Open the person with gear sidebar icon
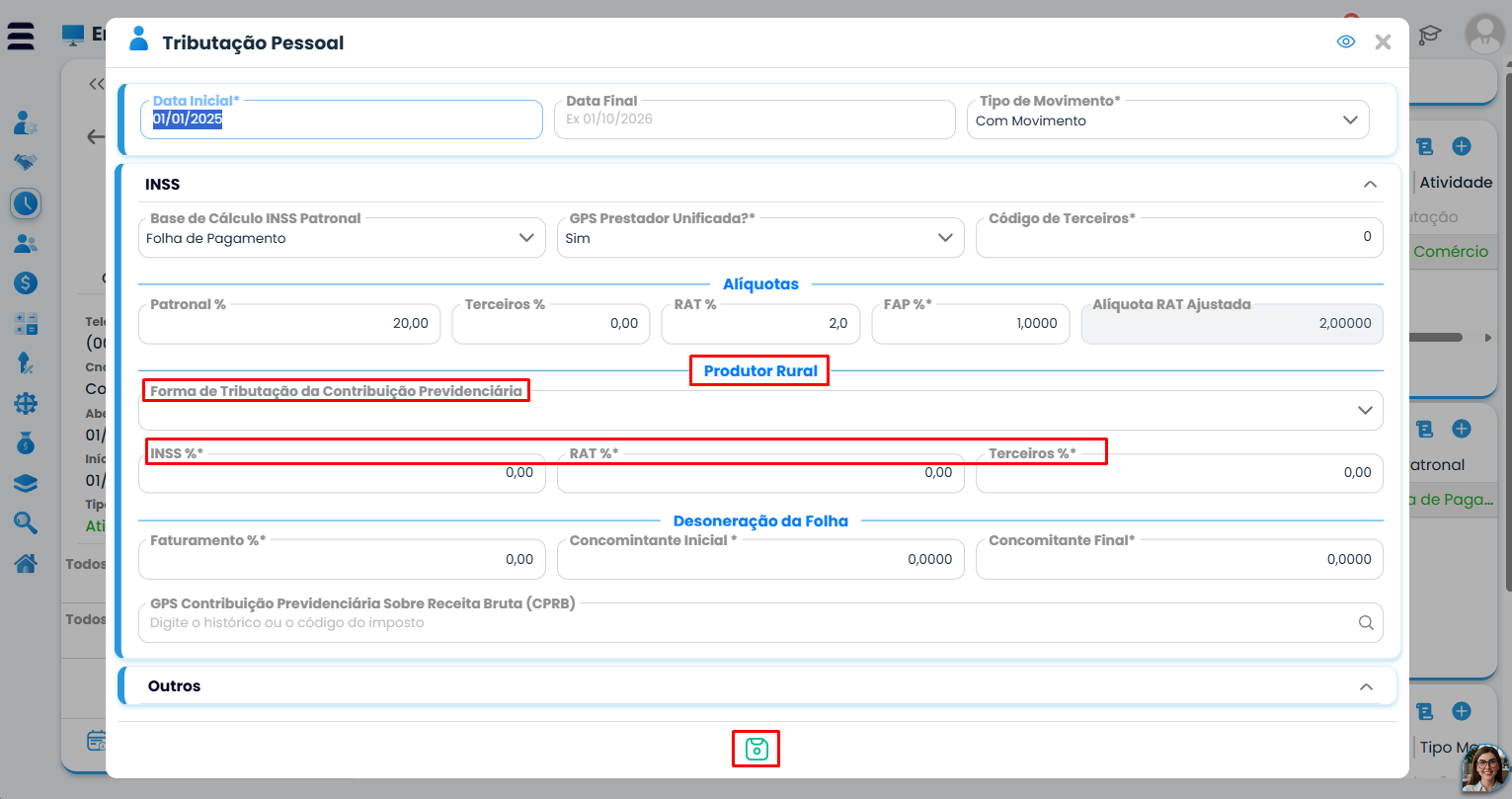Image resolution: width=1512 pixels, height=799 pixels. tap(26, 122)
